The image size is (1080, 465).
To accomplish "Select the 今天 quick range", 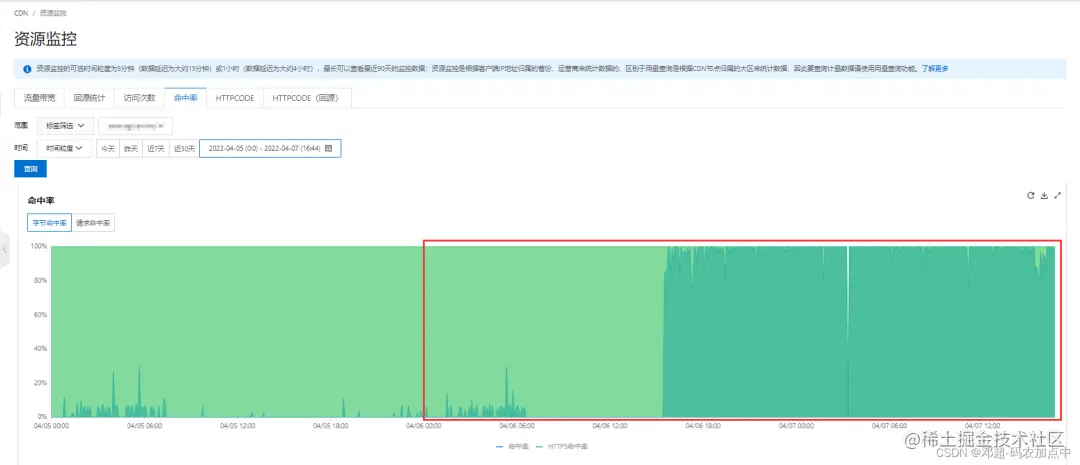I will point(107,148).
